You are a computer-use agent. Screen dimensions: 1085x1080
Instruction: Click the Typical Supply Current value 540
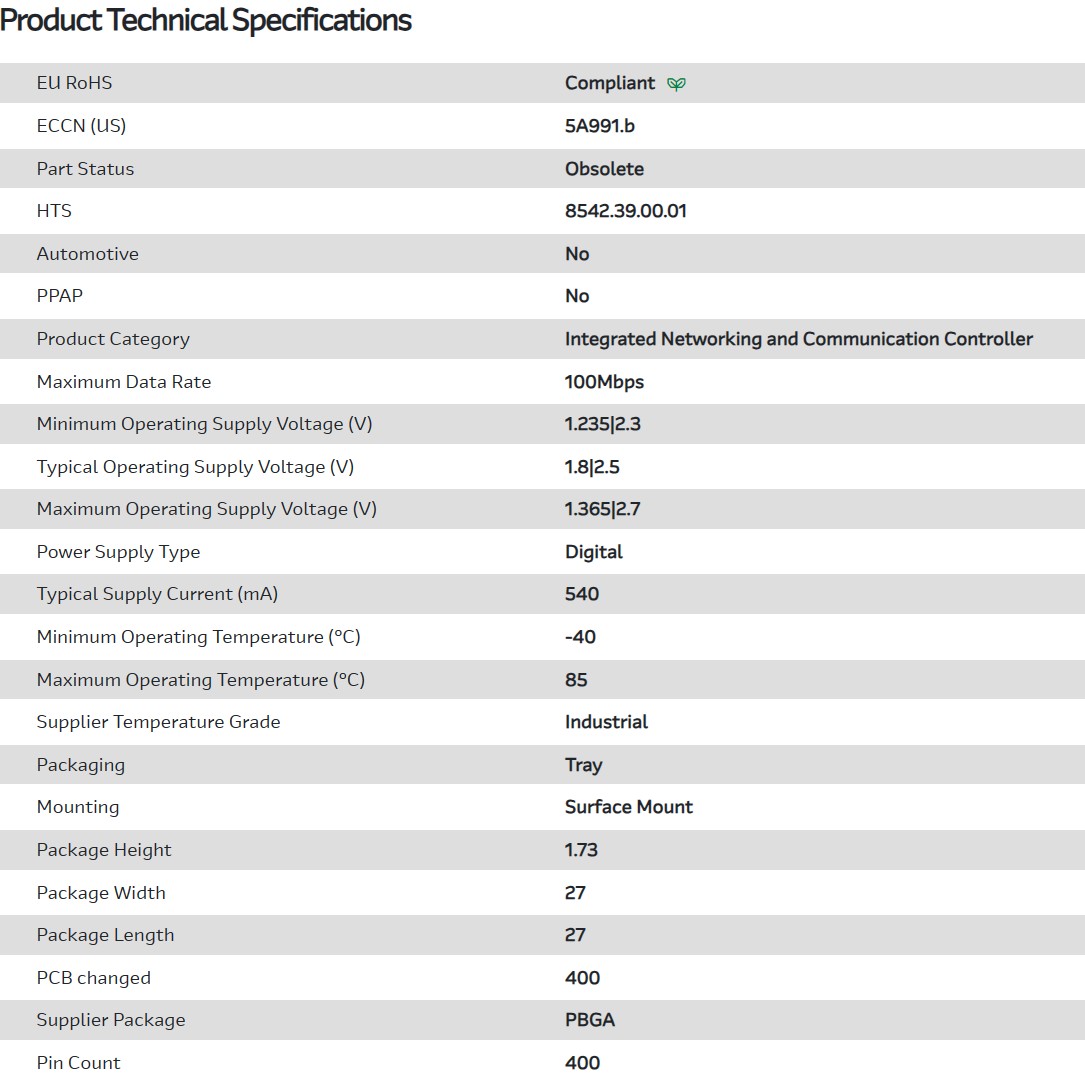tap(582, 594)
